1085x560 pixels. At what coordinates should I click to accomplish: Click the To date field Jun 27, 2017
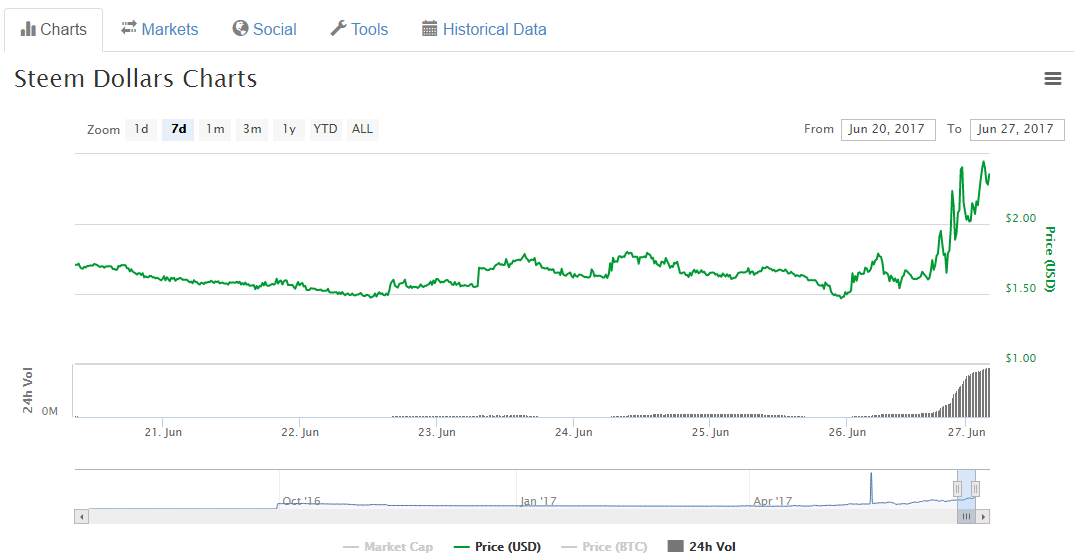point(1017,129)
